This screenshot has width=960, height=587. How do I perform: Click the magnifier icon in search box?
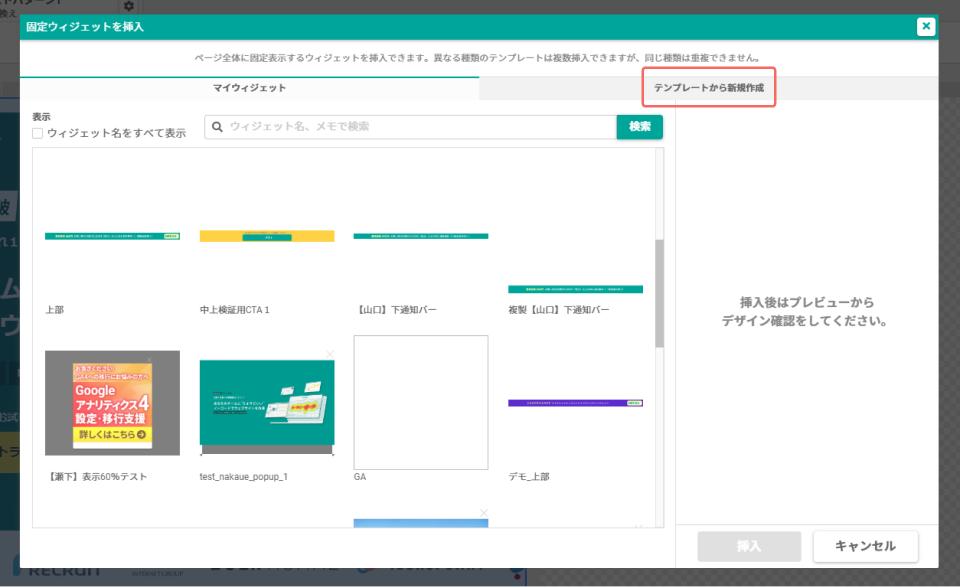[x=217, y=127]
